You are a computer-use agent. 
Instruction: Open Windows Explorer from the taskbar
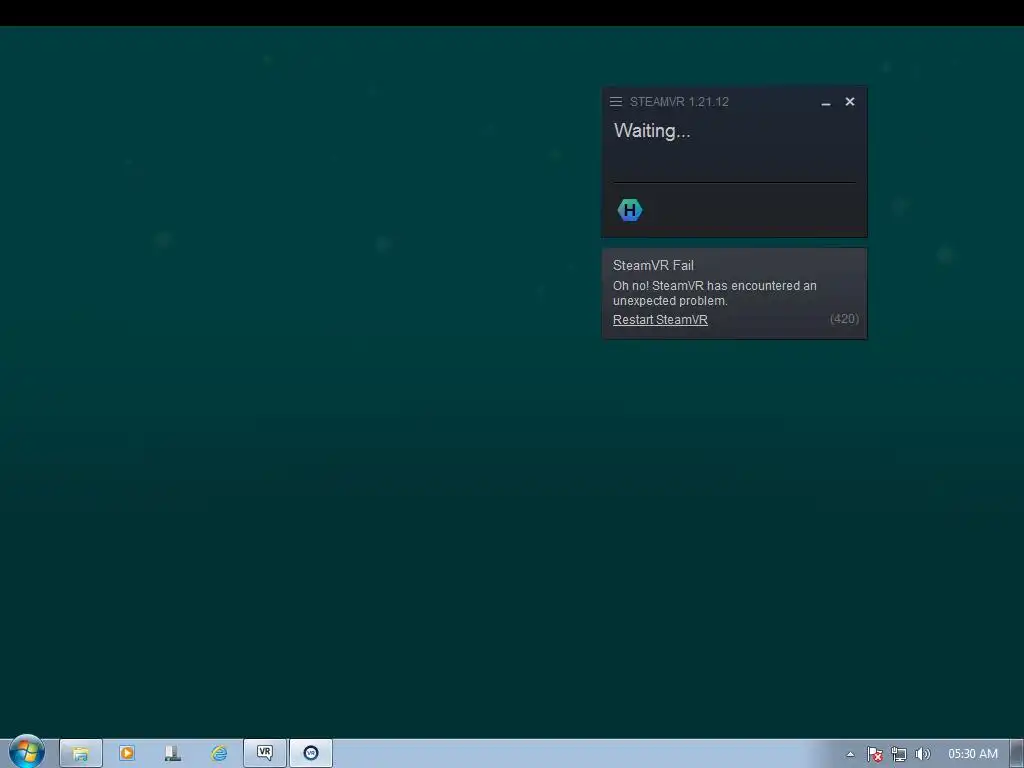80,753
